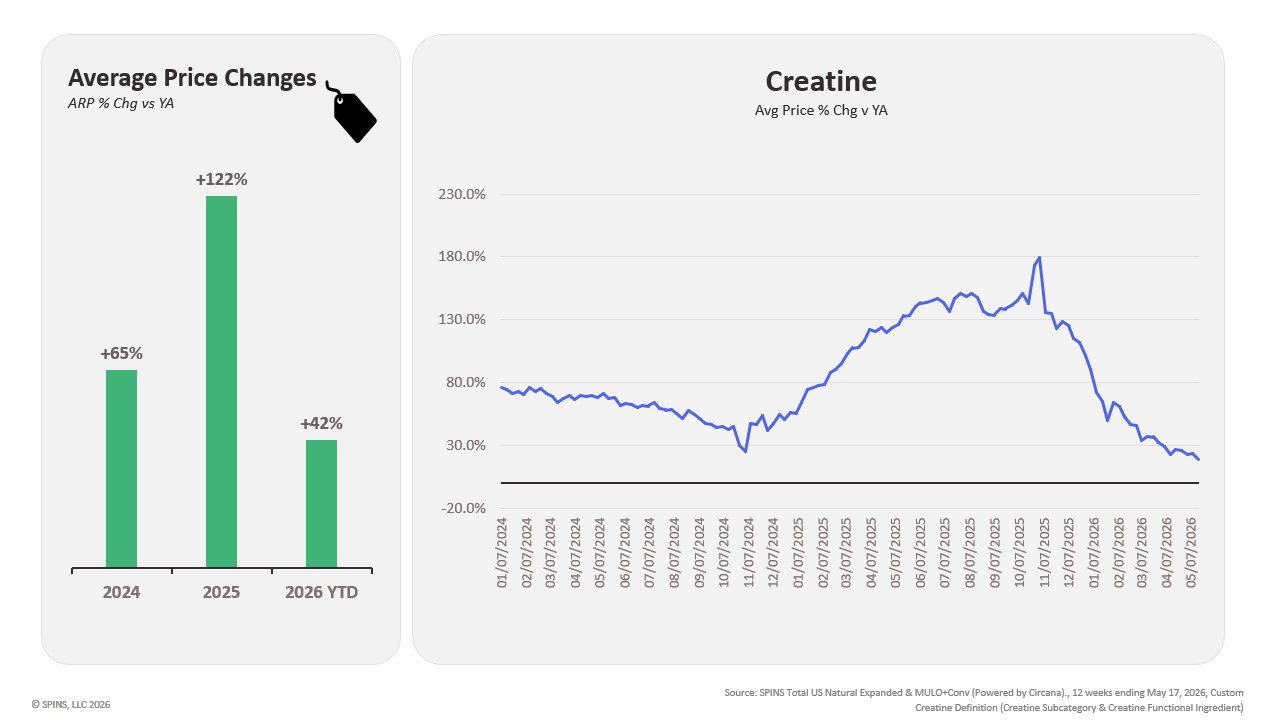Select the 2026 YTD green bar
Viewport: 1280px width, 720px height.
click(x=321, y=504)
